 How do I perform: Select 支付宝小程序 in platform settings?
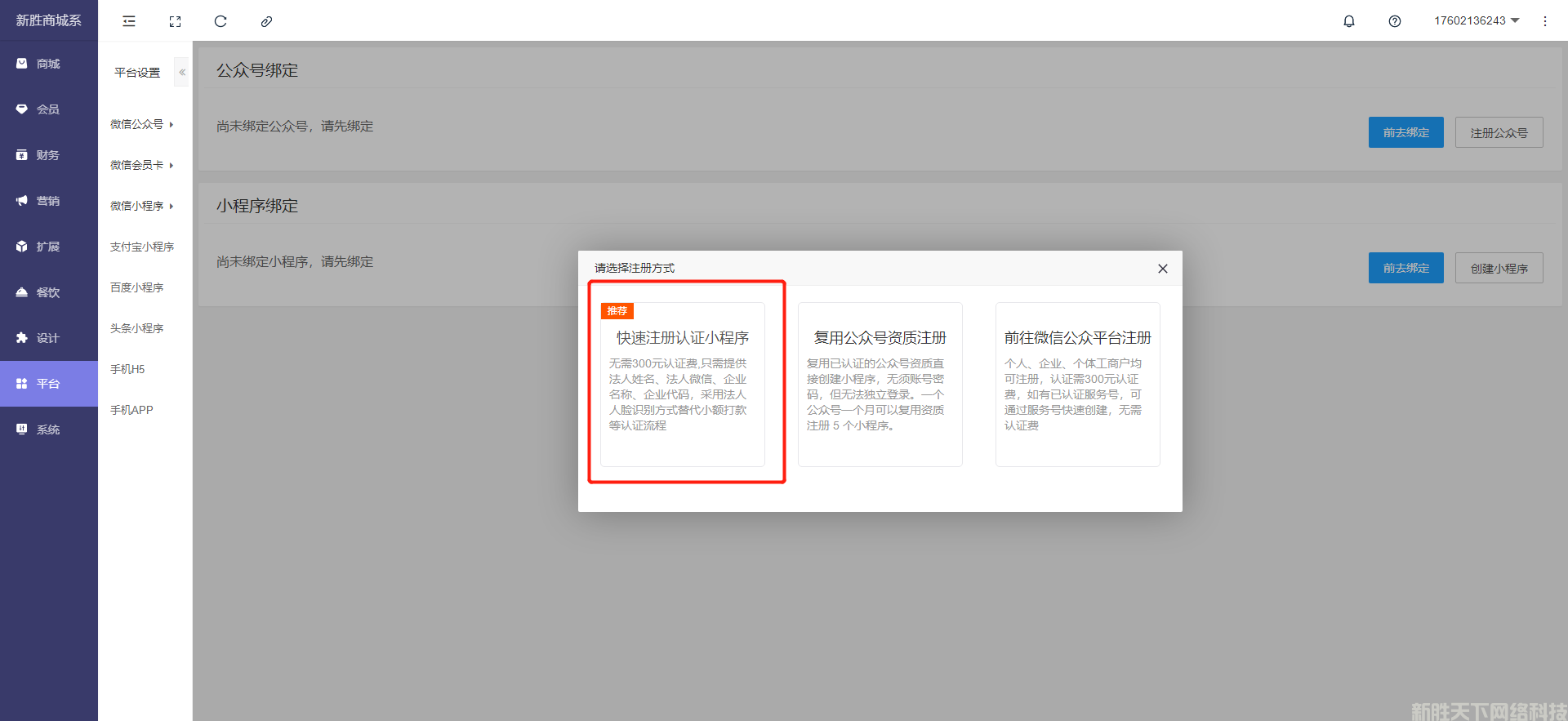click(x=142, y=247)
